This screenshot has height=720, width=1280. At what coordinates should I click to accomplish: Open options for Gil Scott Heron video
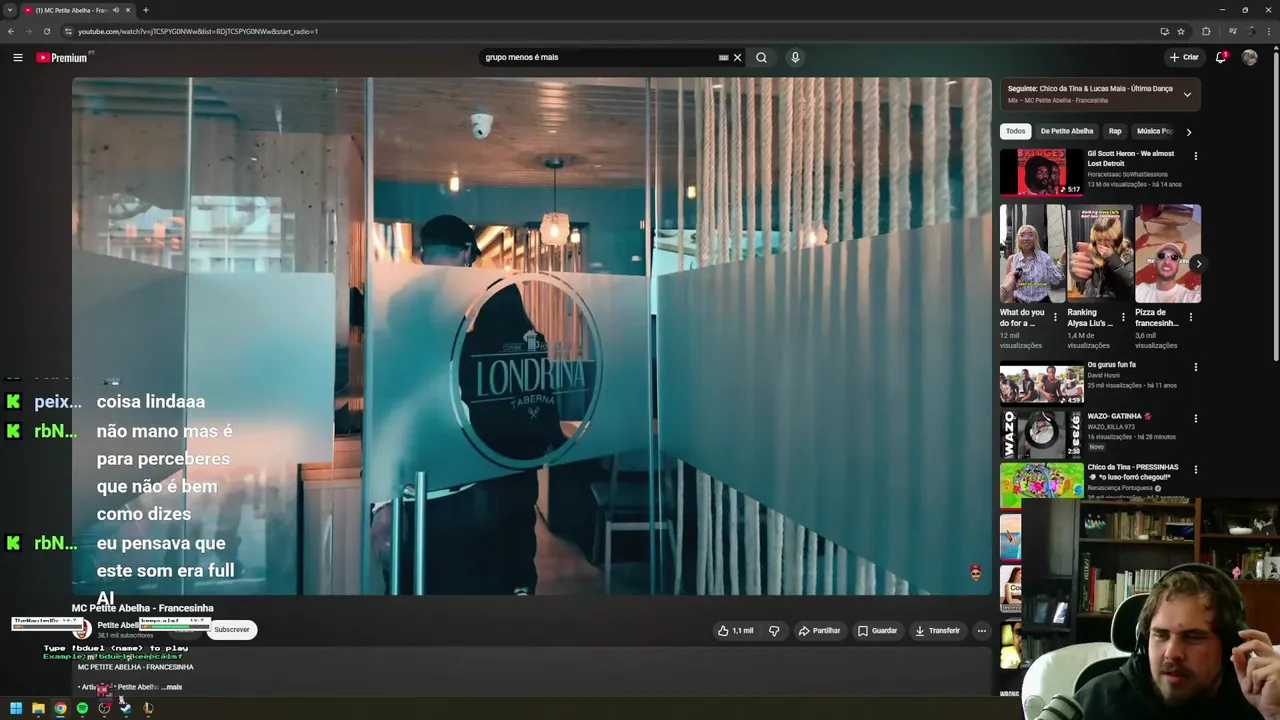1195,156
